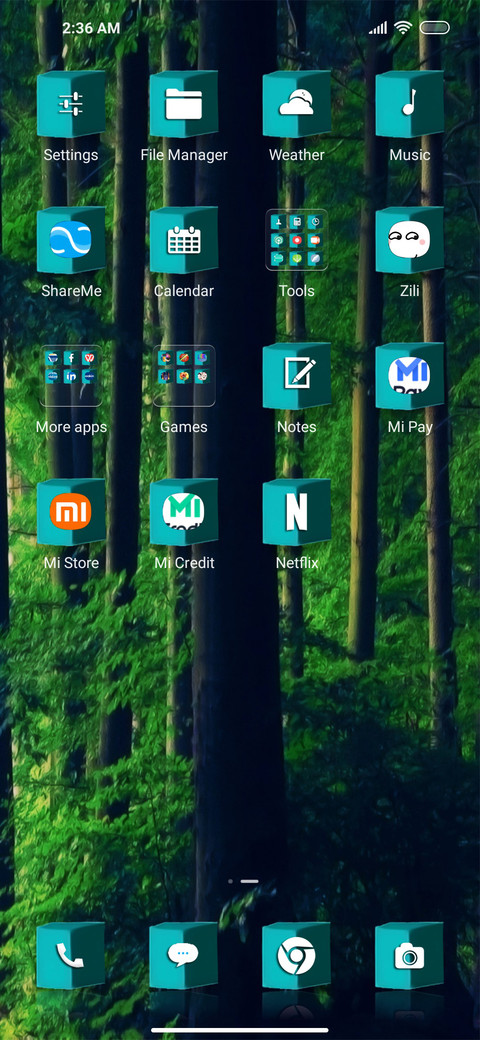Tap the battery indicator in status bar
480x1040 pixels.
coord(434,28)
